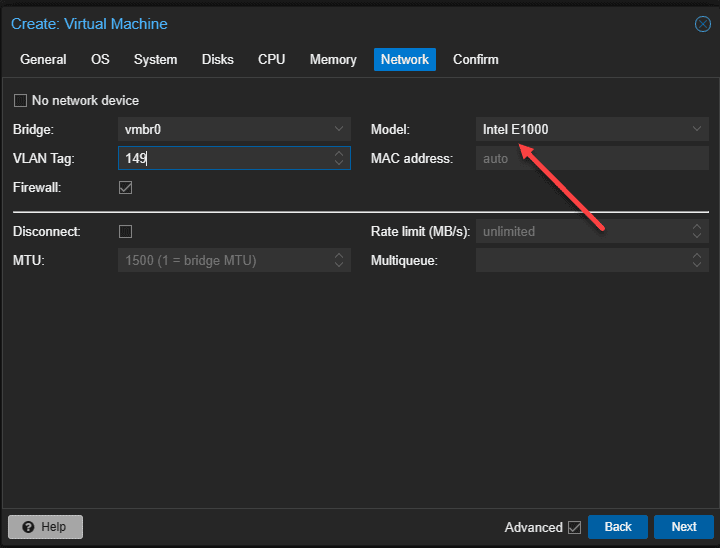Click the Help button
This screenshot has height=548, width=720.
tap(45, 527)
